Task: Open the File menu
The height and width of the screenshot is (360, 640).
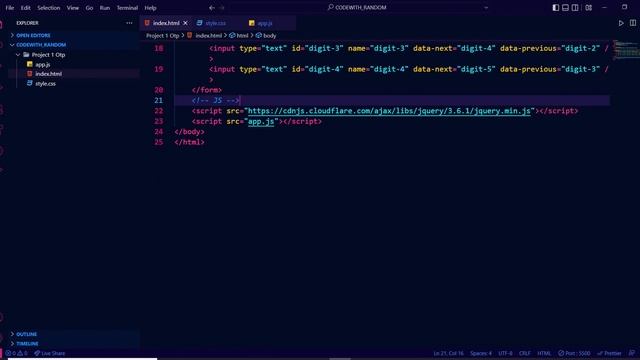Action: [x=10, y=8]
